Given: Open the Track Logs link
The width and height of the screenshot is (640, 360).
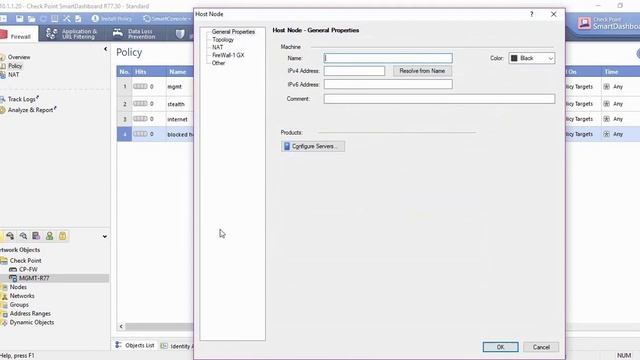Looking at the screenshot, I should click(x=22, y=99).
